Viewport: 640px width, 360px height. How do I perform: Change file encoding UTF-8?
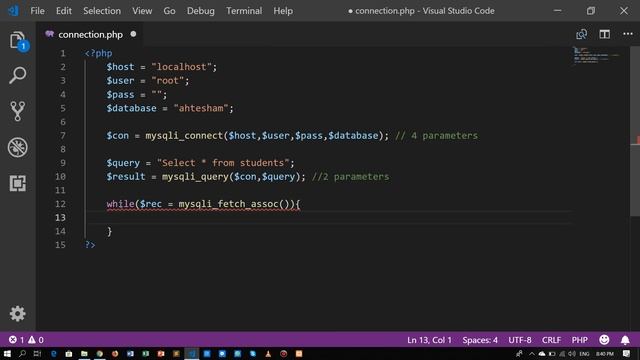pyautogui.click(x=520, y=340)
